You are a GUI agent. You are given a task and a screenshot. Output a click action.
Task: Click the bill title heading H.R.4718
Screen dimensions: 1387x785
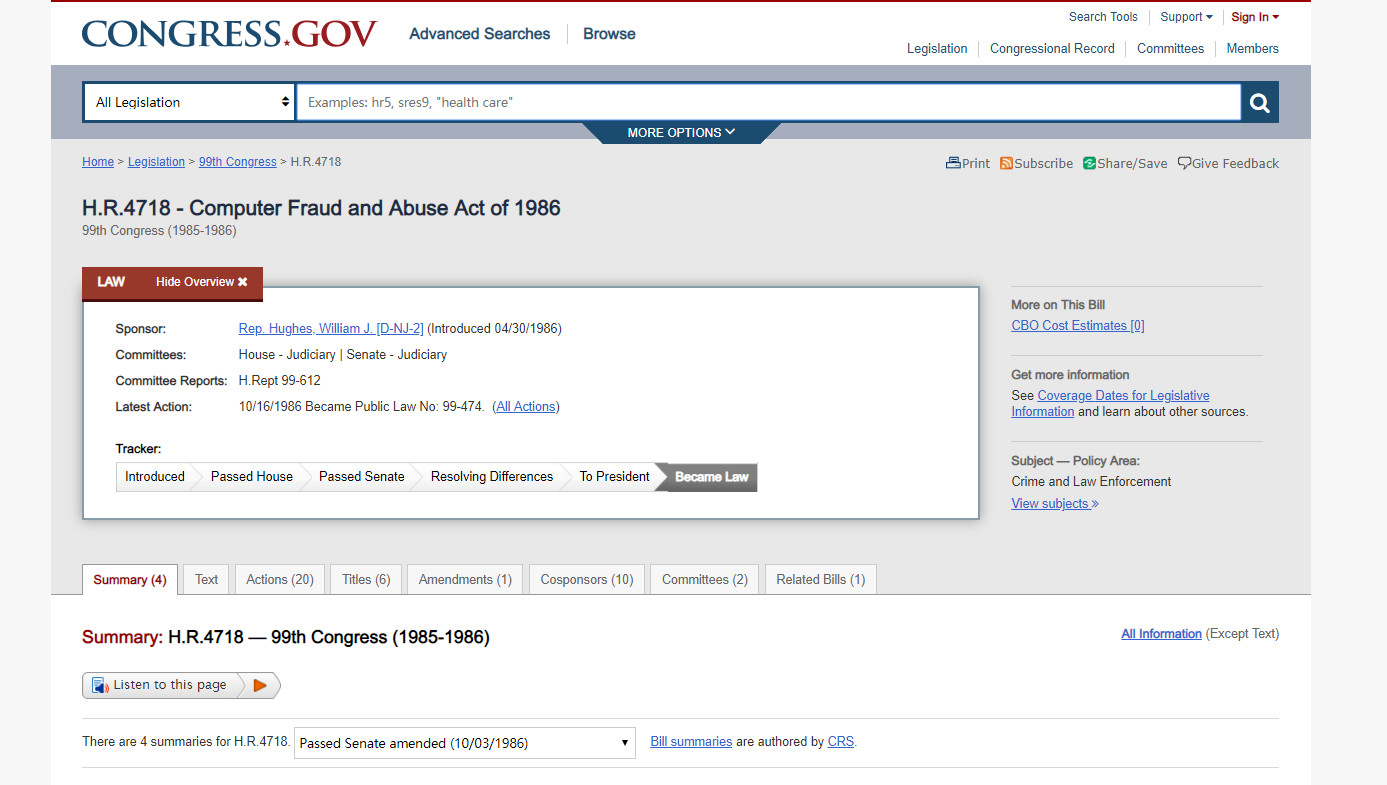[x=321, y=208]
